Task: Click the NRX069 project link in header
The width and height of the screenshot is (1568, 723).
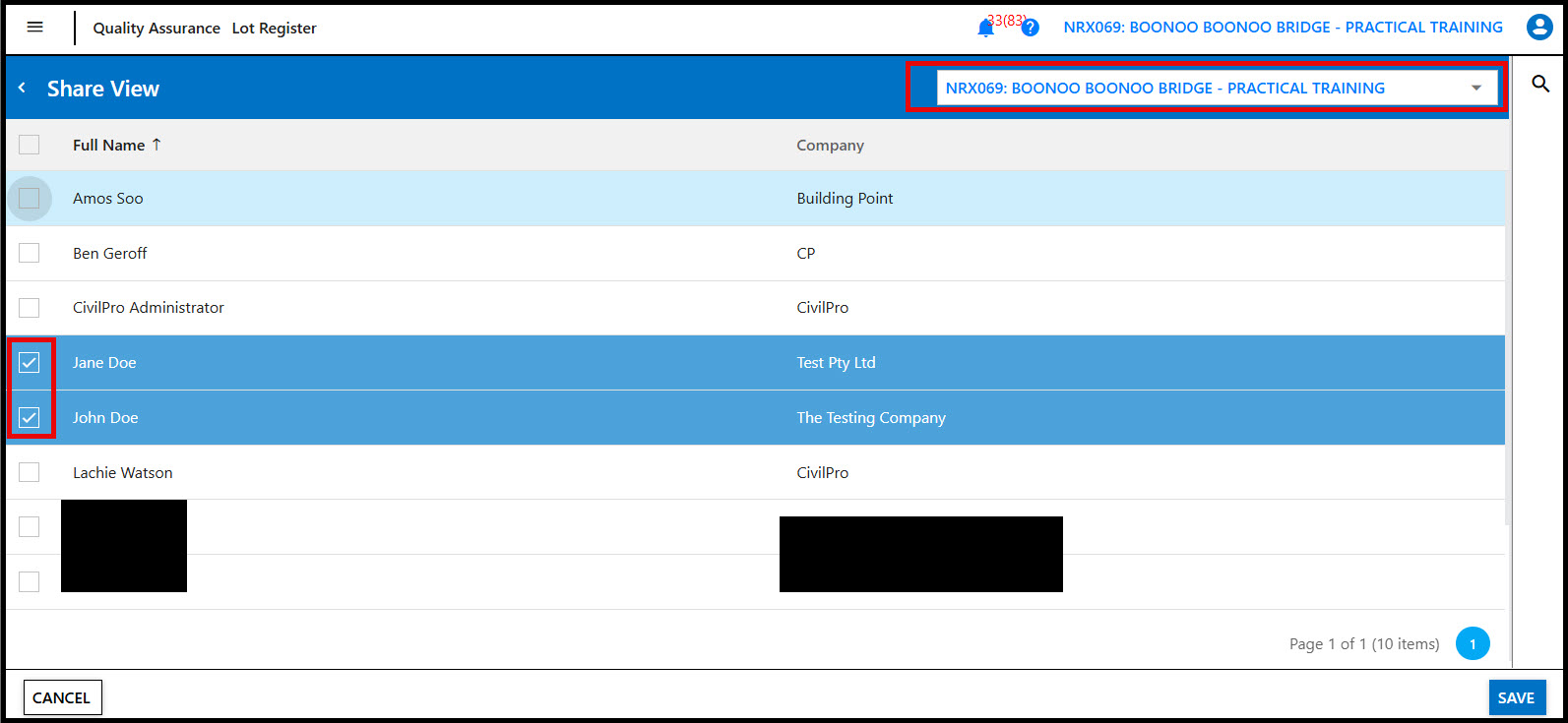Action: 1283,28
